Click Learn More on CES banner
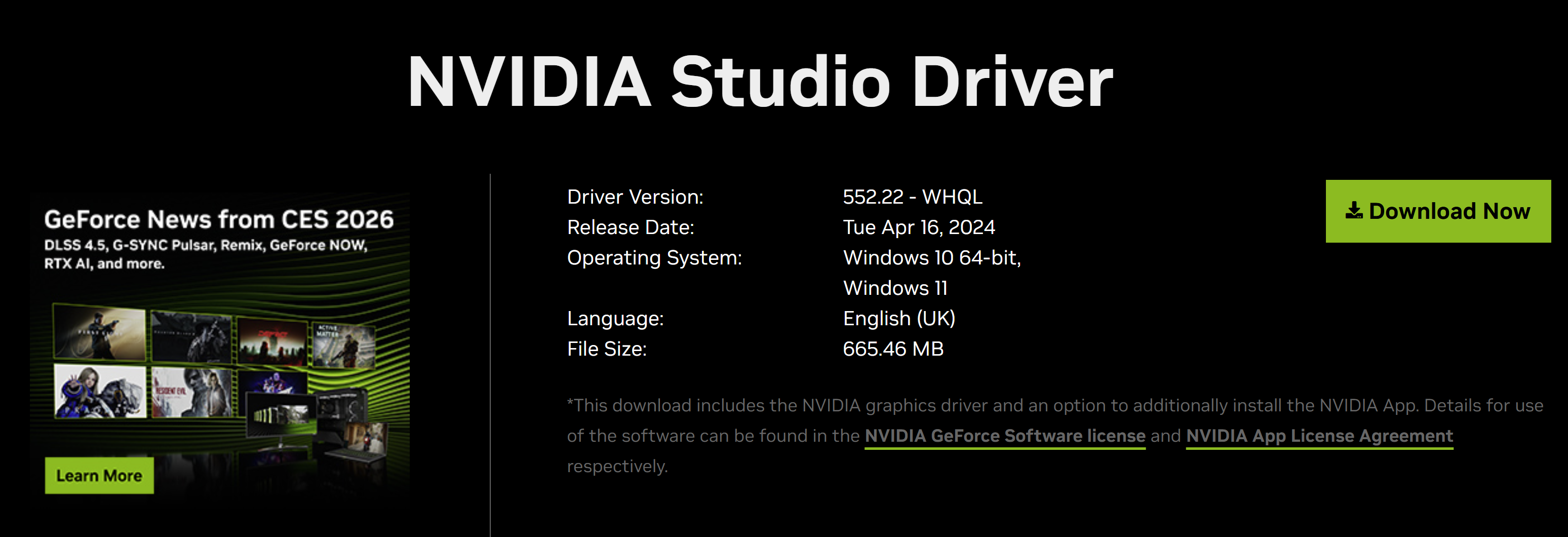This screenshot has height=537, width=1568. [99, 476]
